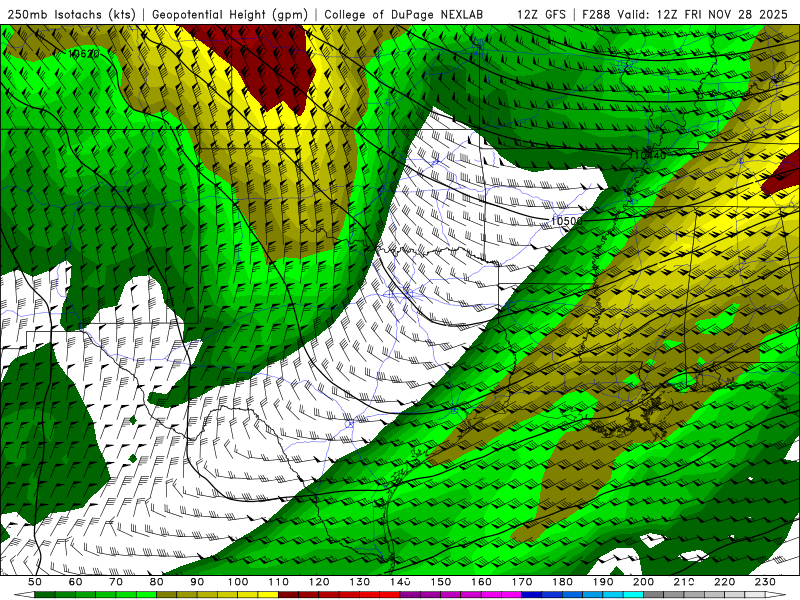The image size is (800, 600).
Task: Click the '12Z GFS' model run label
Action: (541, 14)
